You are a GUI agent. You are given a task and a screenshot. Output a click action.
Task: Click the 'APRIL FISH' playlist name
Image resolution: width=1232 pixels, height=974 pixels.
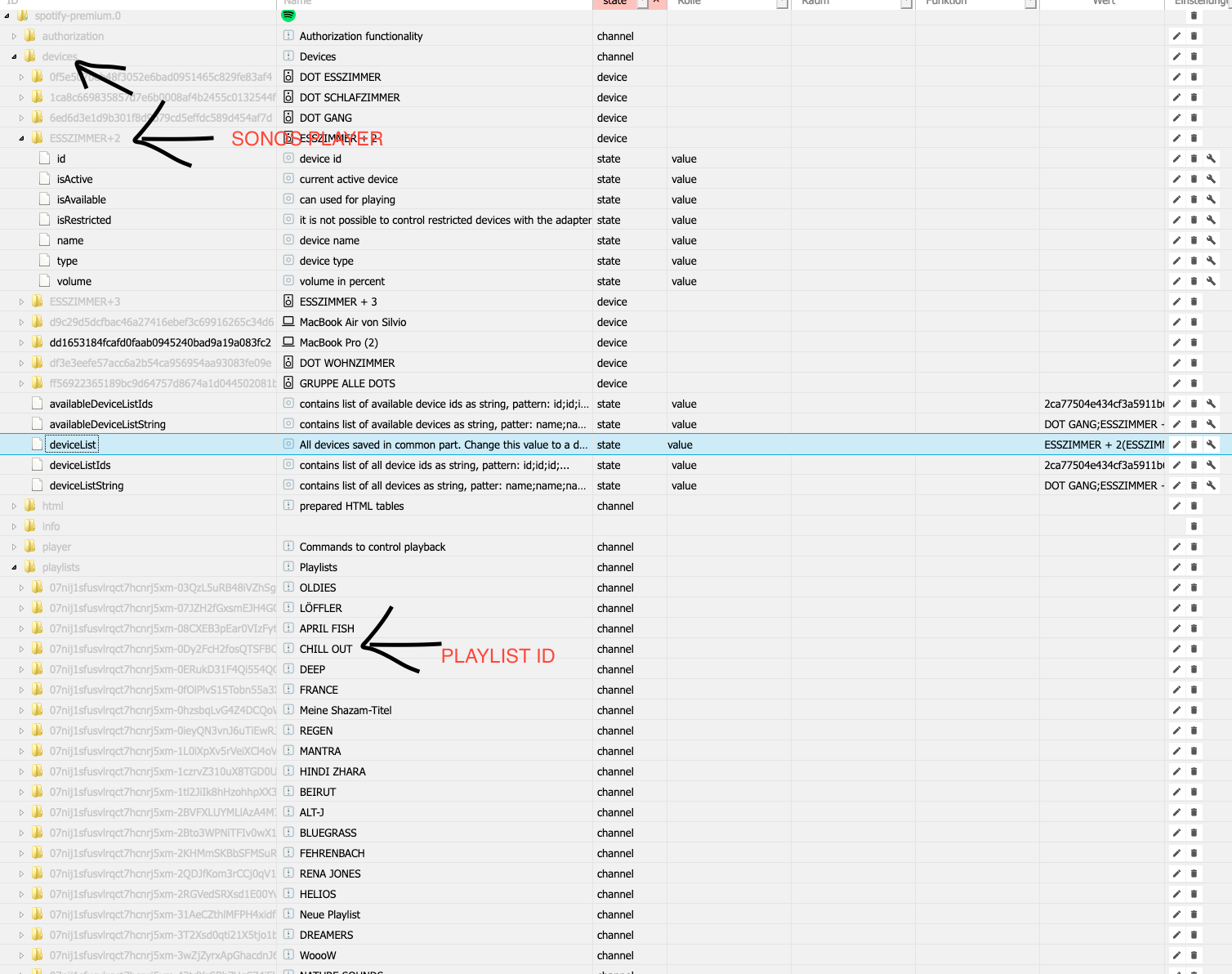327,628
